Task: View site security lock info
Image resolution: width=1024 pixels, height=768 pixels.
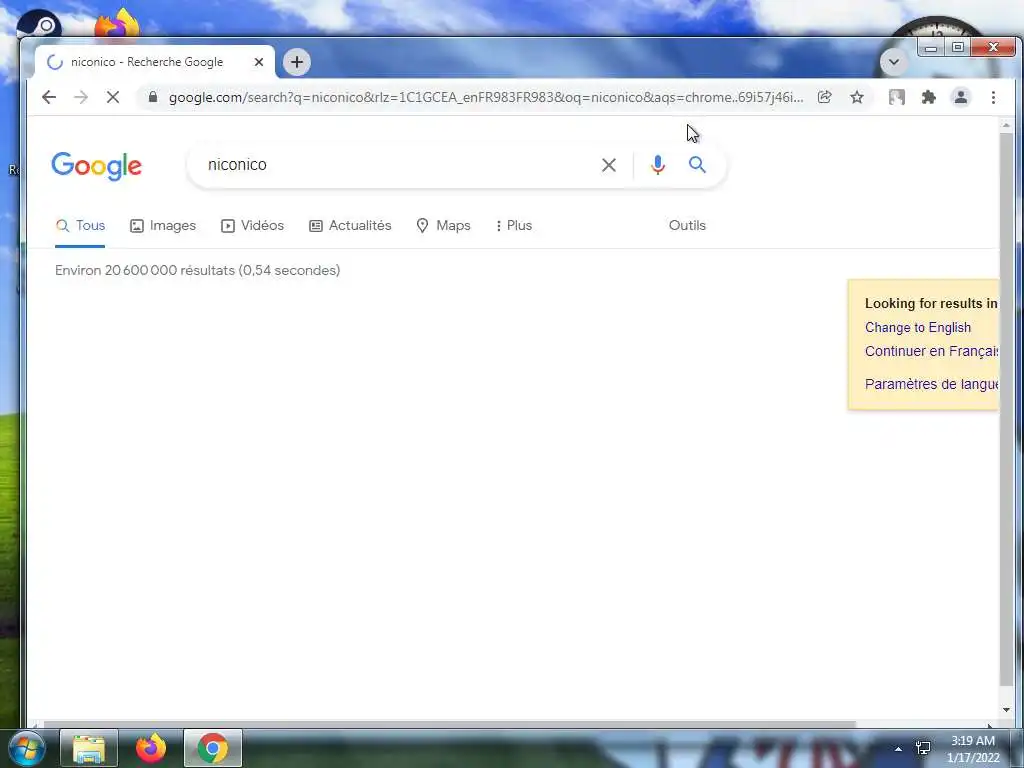Action: (x=153, y=97)
